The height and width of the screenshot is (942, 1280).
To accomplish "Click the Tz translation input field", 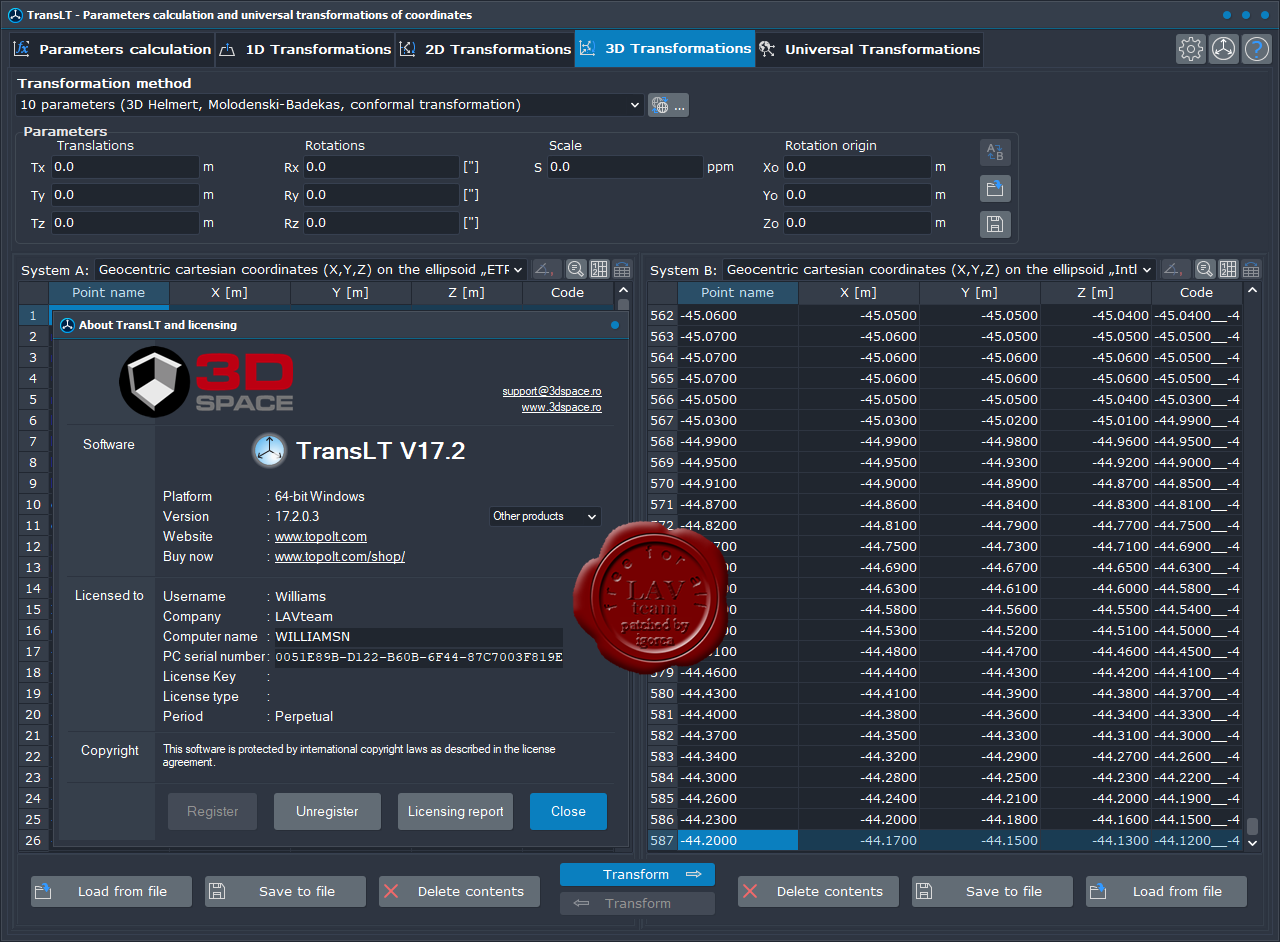I will click(124, 223).
